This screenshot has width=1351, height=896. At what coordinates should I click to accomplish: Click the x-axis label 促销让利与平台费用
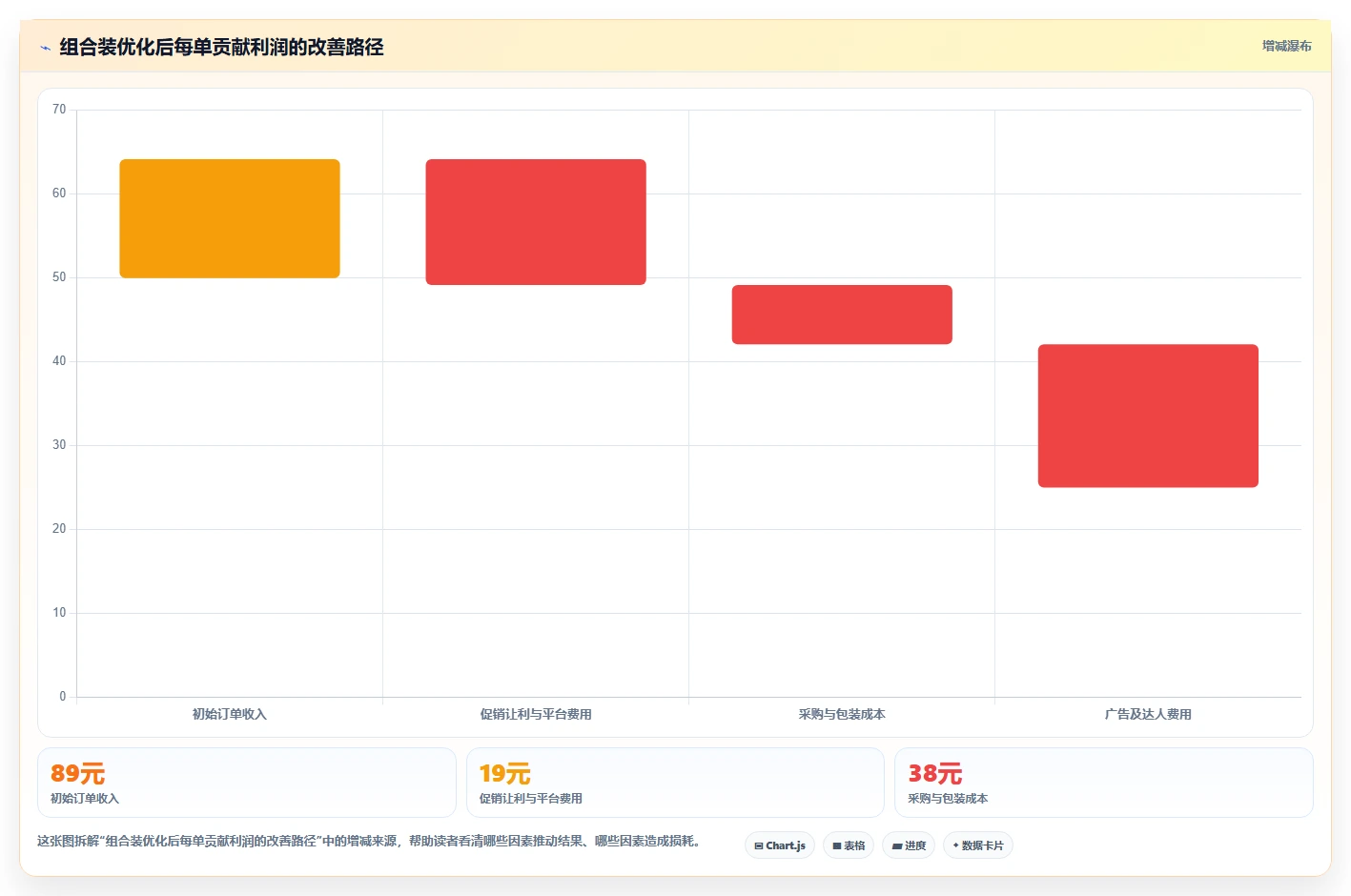[536, 714]
